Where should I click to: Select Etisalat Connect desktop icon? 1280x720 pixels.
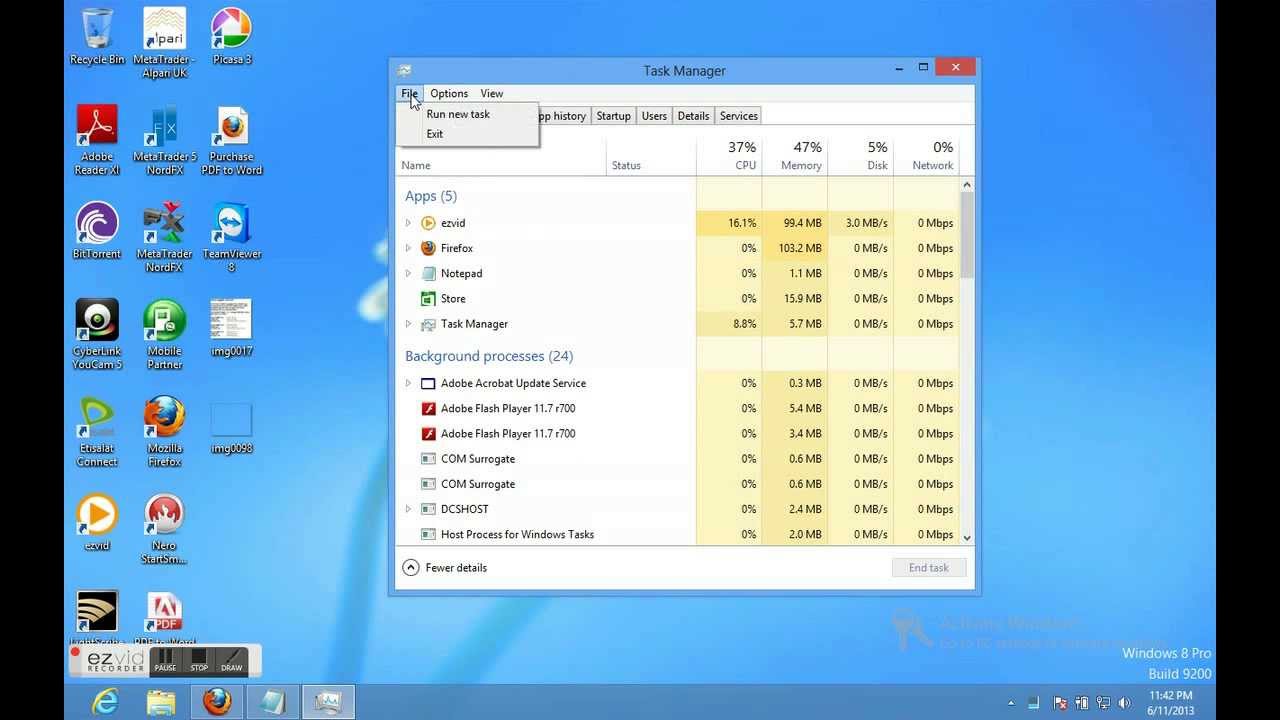tap(97, 431)
